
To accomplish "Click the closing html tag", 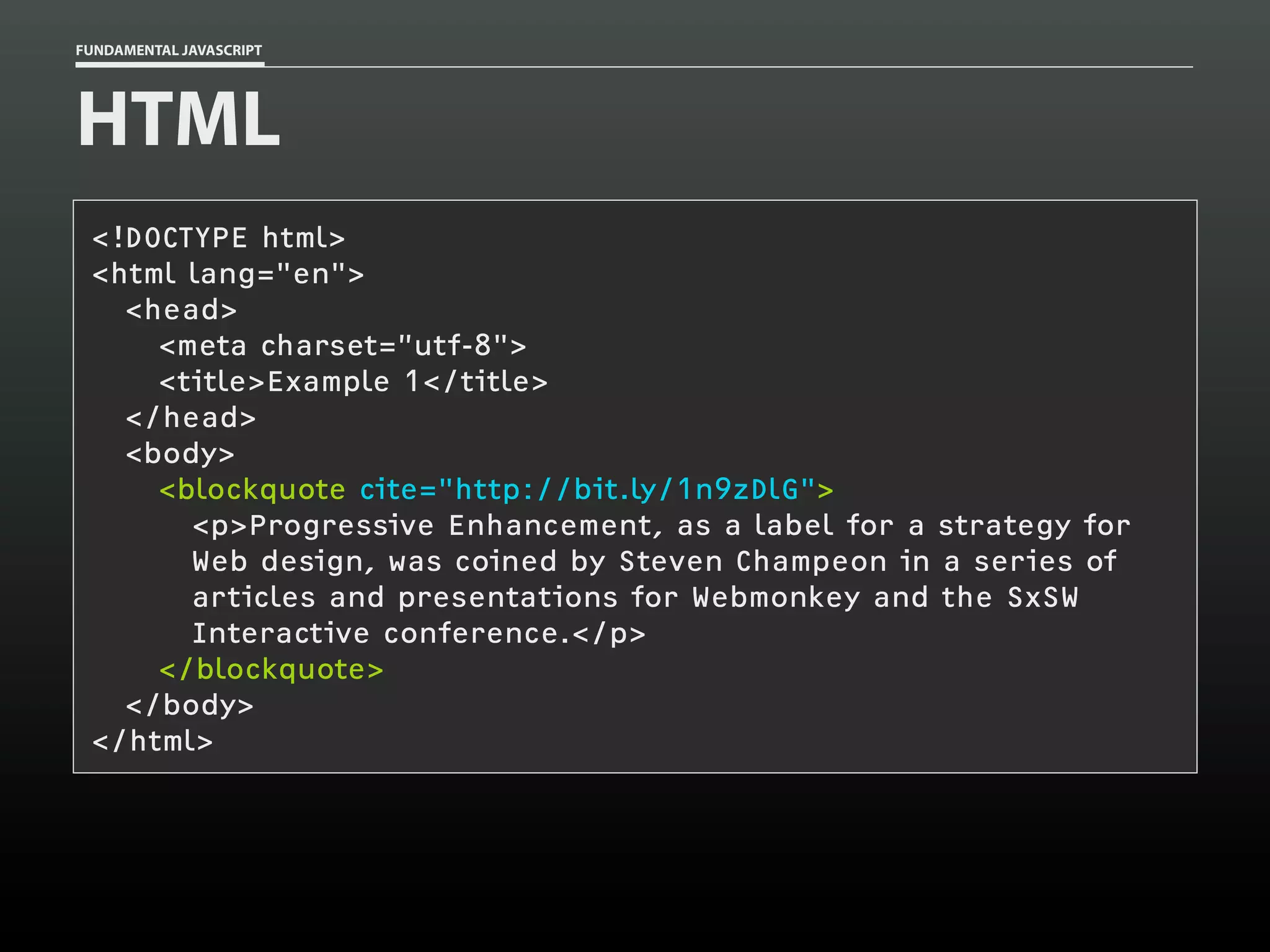I will pyautogui.click(x=153, y=742).
